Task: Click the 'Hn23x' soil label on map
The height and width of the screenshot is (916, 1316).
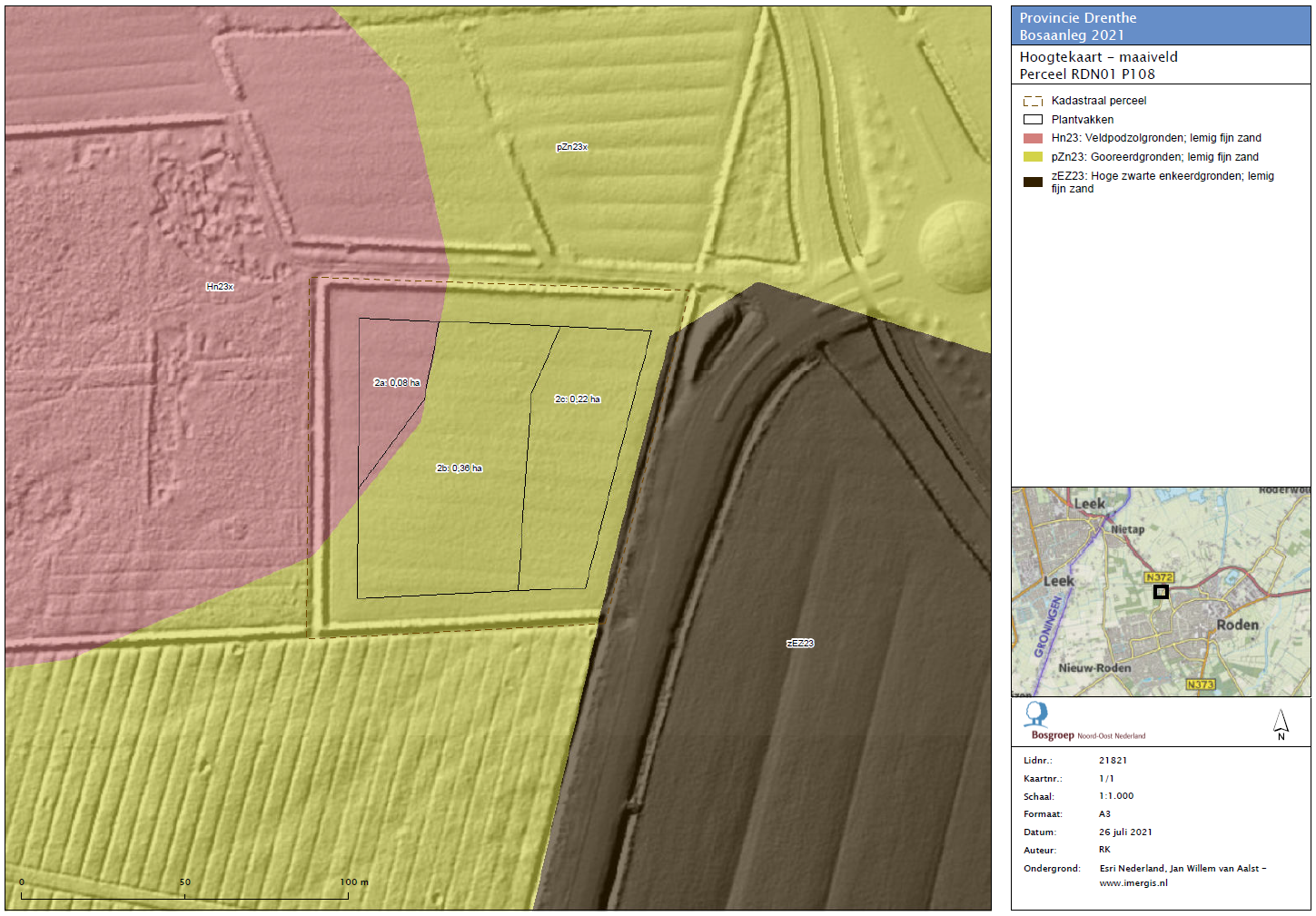Action: [220, 287]
